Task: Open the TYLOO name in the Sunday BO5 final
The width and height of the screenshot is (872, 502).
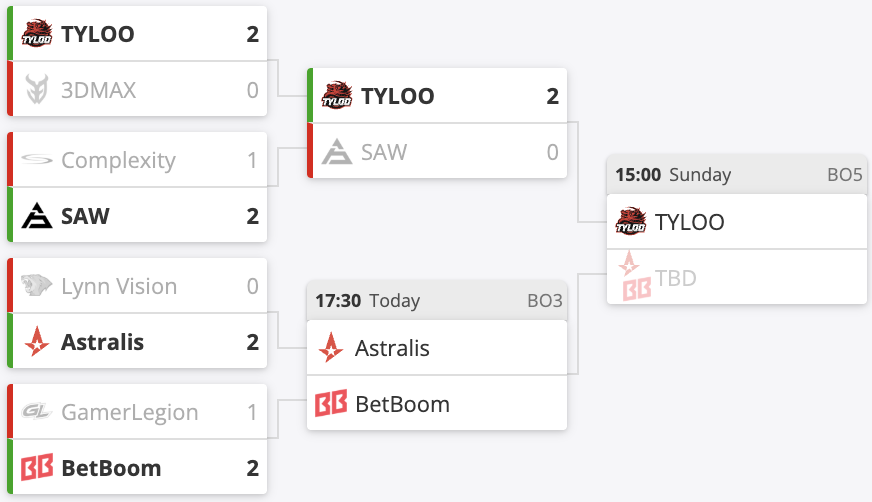Action: 690,222
